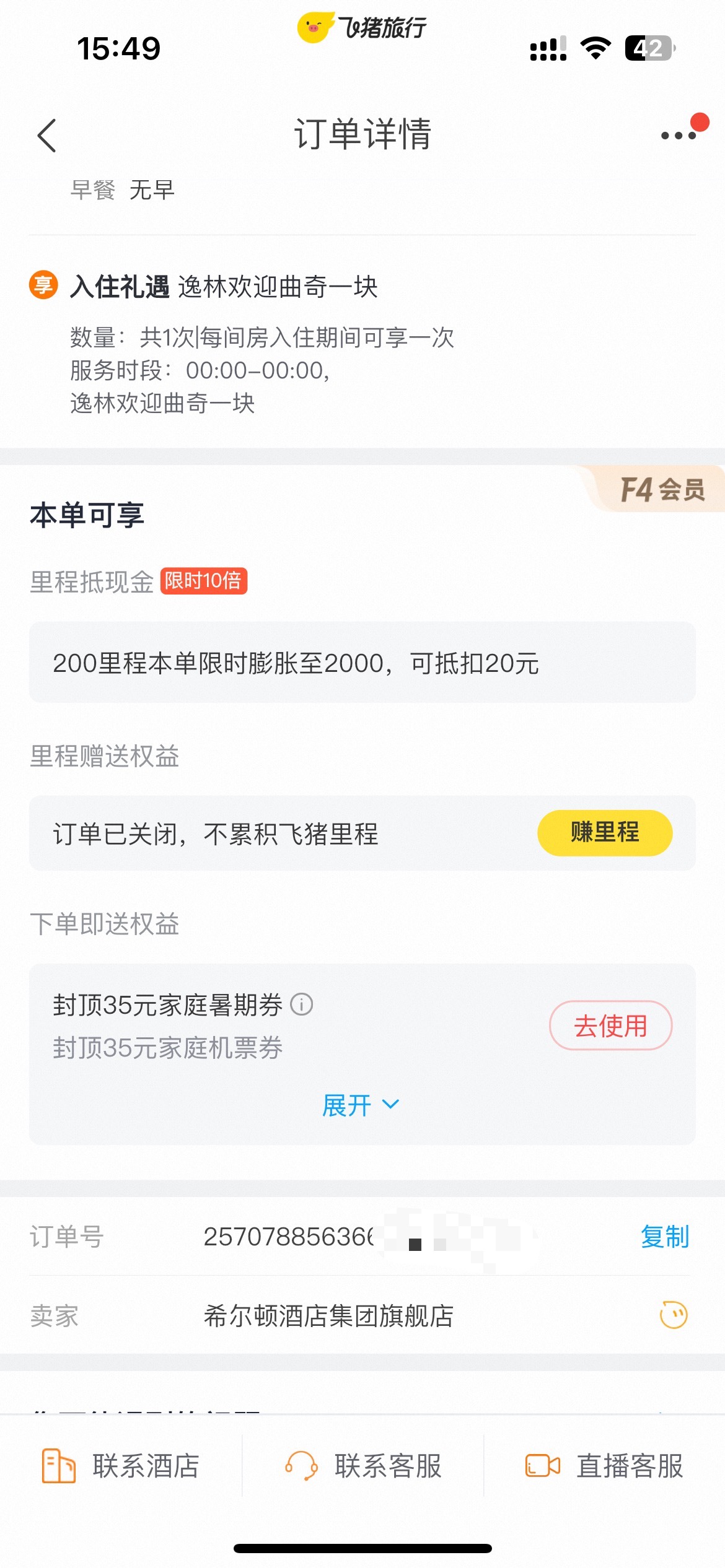Tap the 200里程 deduction offer box
Image resolution: width=725 pixels, height=1568 pixels.
pyautogui.click(x=362, y=663)
